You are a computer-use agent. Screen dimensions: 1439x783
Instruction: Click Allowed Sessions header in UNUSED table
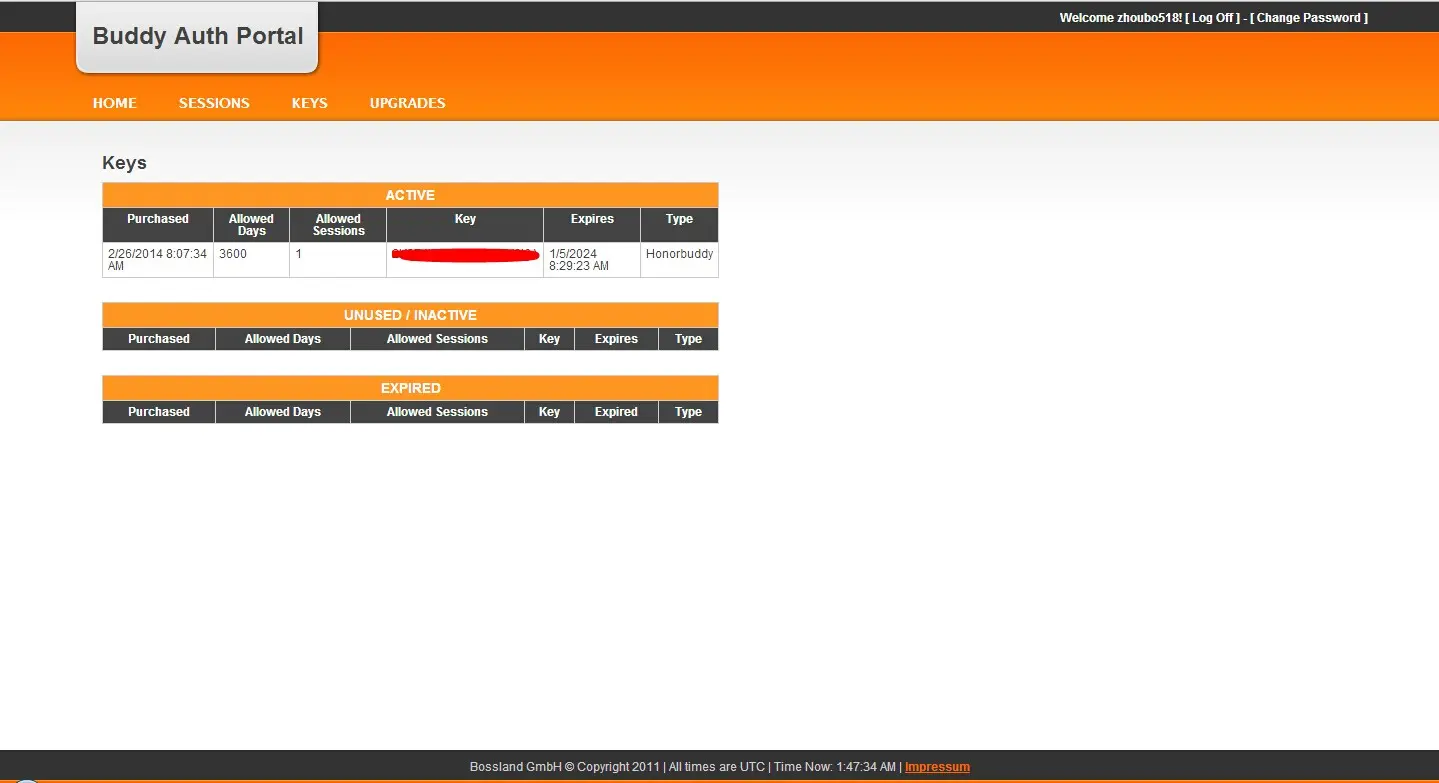(437, 339)
